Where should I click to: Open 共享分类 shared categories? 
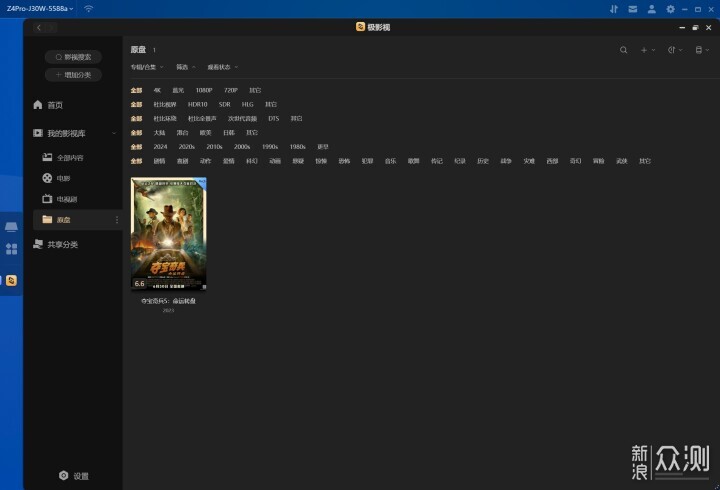point(55,244)
